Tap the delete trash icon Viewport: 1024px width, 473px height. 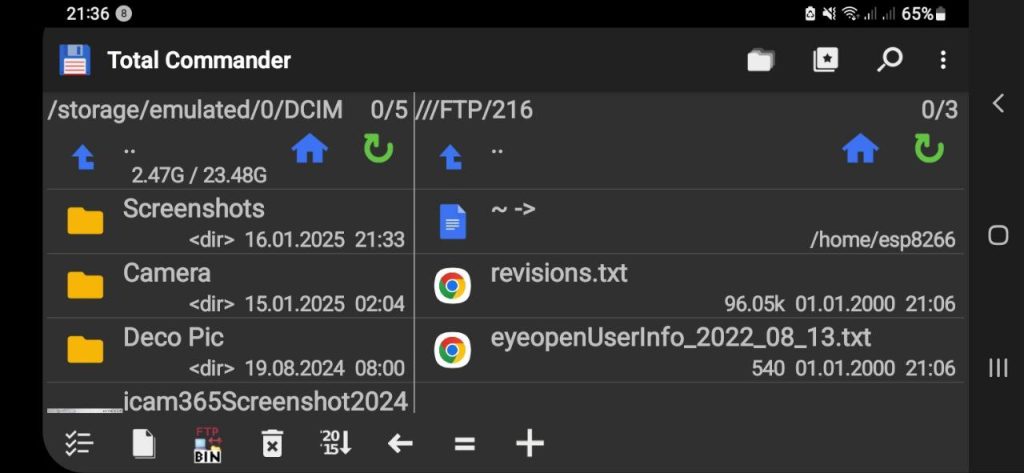272,444
